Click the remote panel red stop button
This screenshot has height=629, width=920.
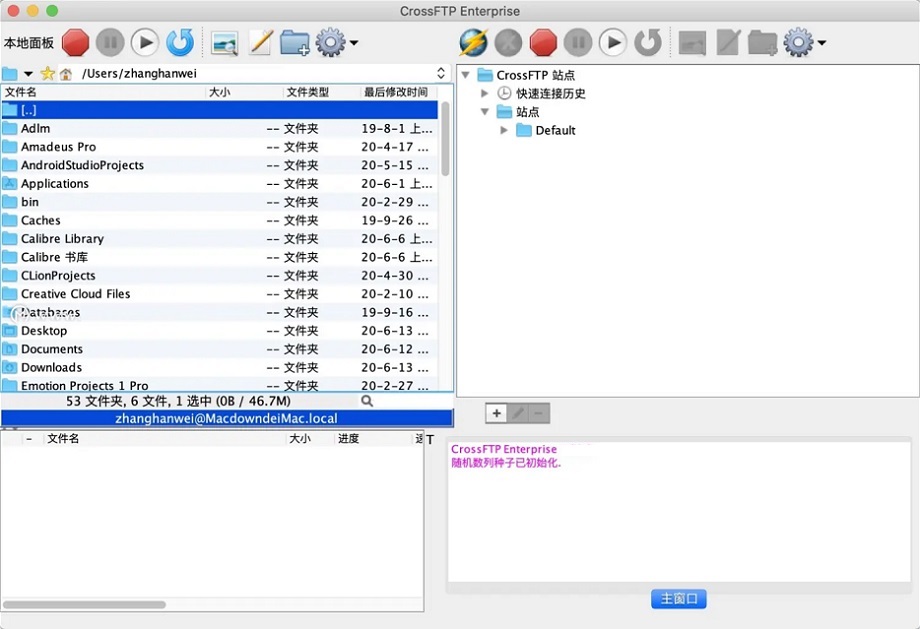[x=543, y=42]
